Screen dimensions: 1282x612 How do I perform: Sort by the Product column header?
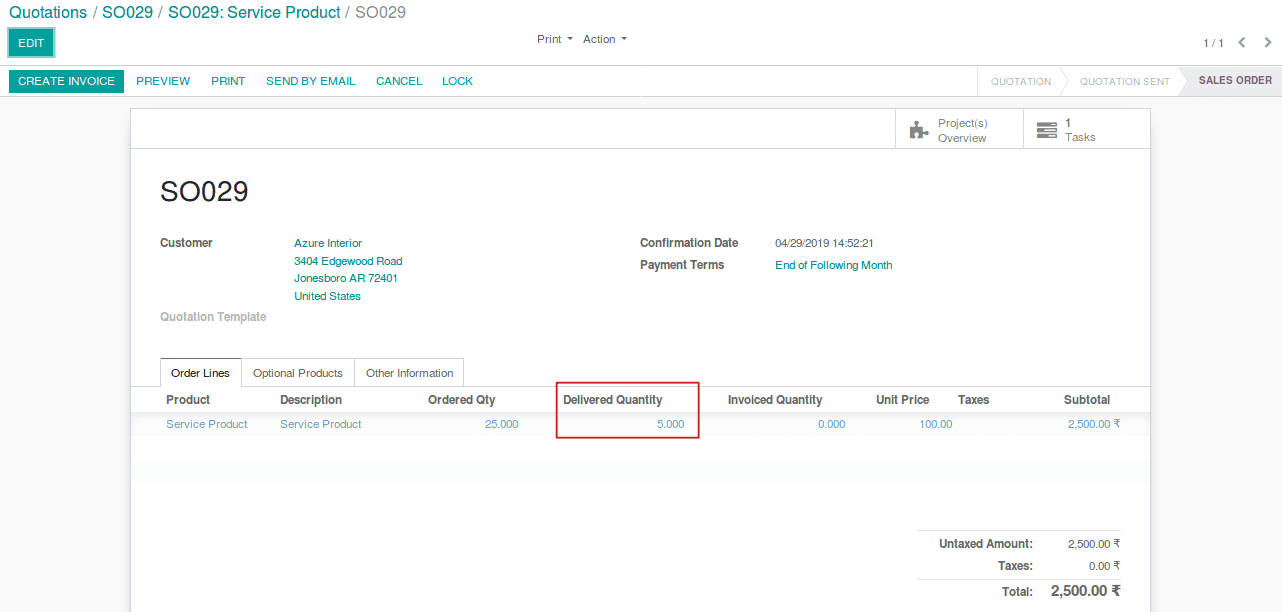(188, 400)
